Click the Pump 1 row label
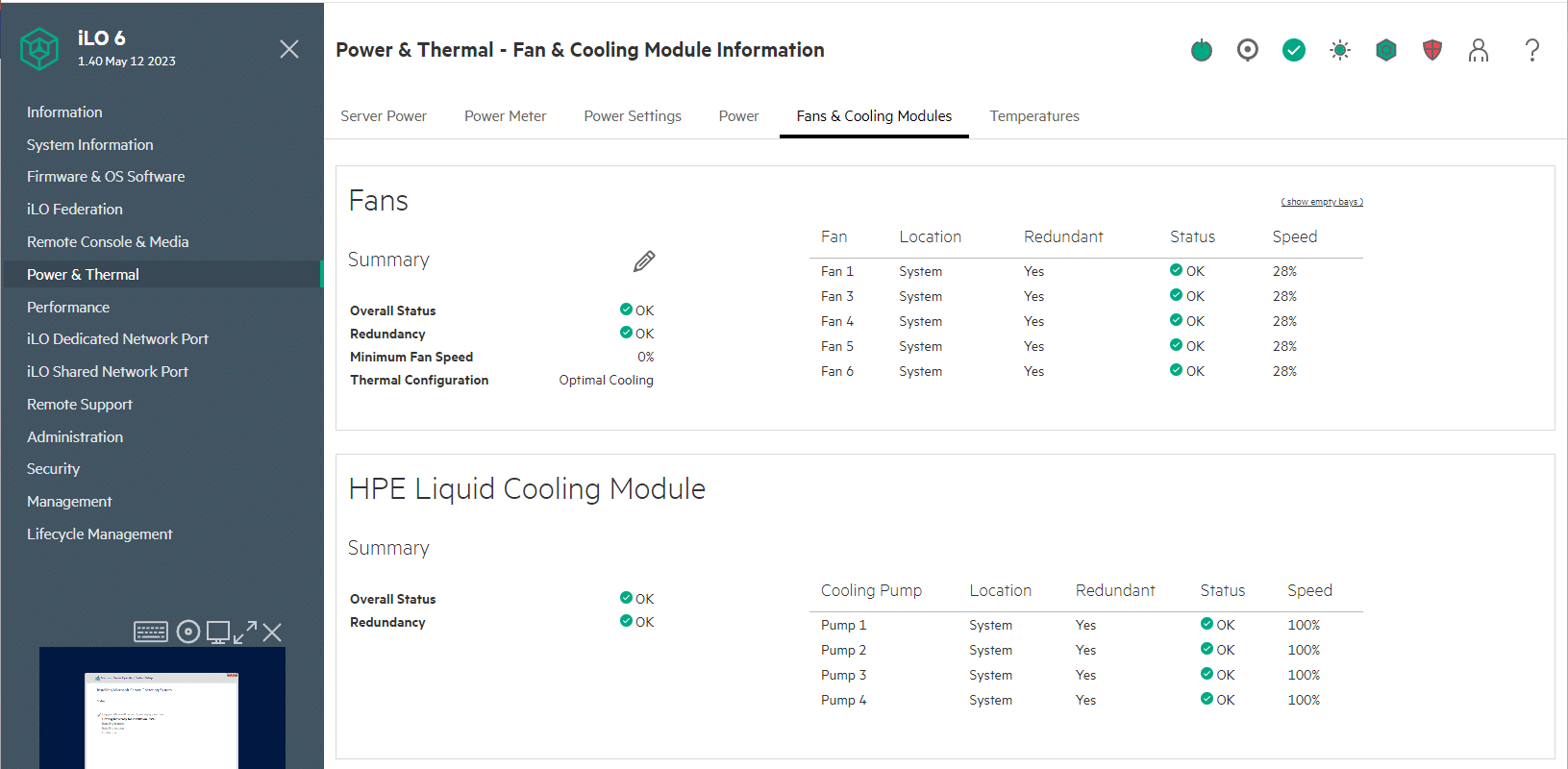Image resolution: width=1568 pixels, height=769 pixels. (x=843, y=626)
